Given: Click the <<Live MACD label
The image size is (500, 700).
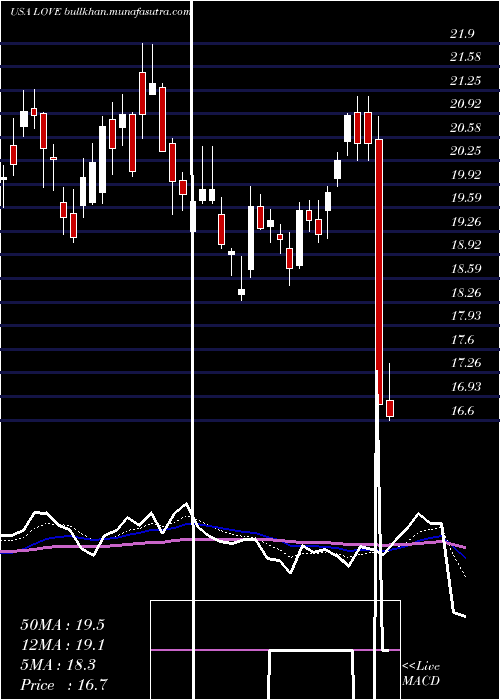Looking at the screenshot, I should coord(421,674).
